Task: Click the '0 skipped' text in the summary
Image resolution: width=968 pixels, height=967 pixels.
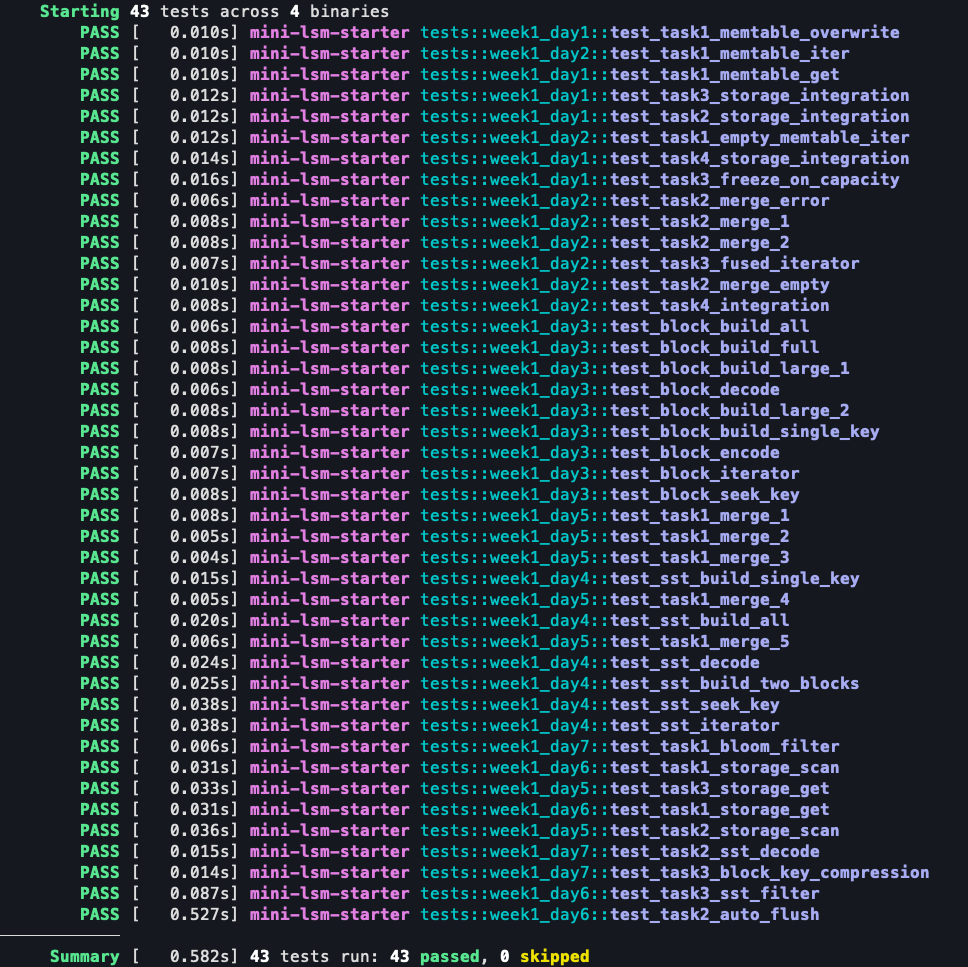Action: click(544, 957)
